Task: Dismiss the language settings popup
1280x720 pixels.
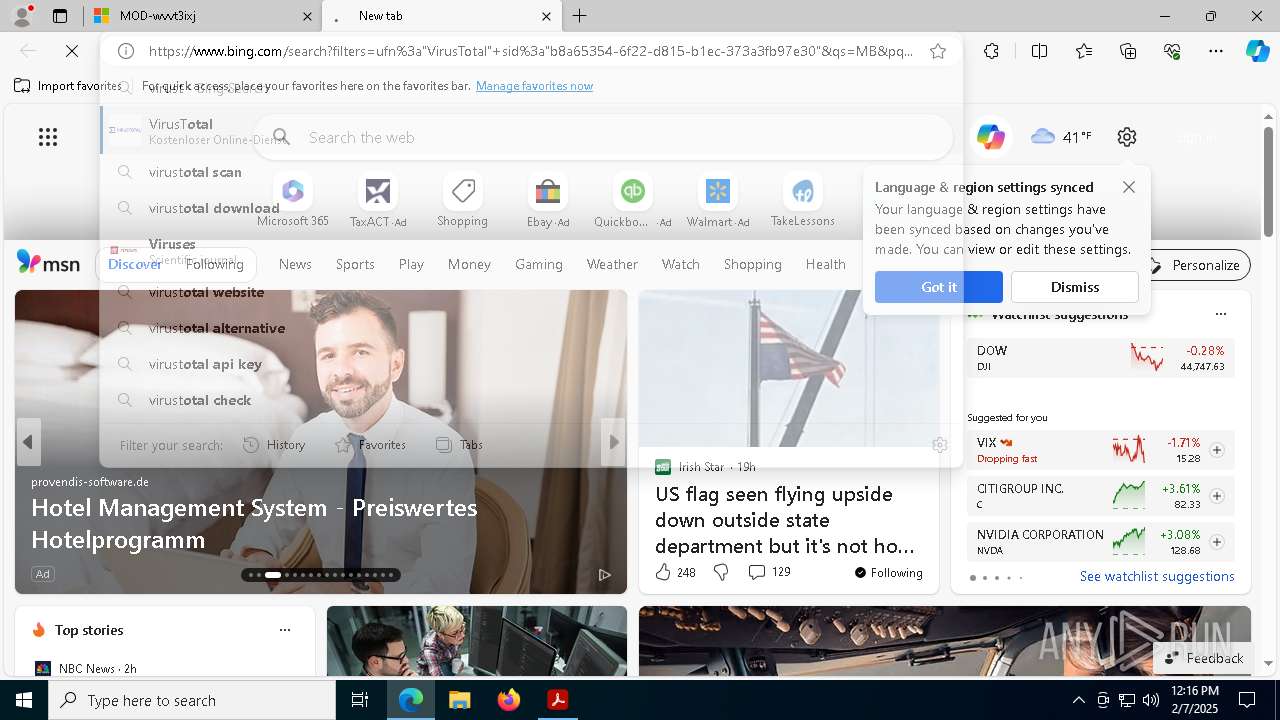Action: point(1075,287)
